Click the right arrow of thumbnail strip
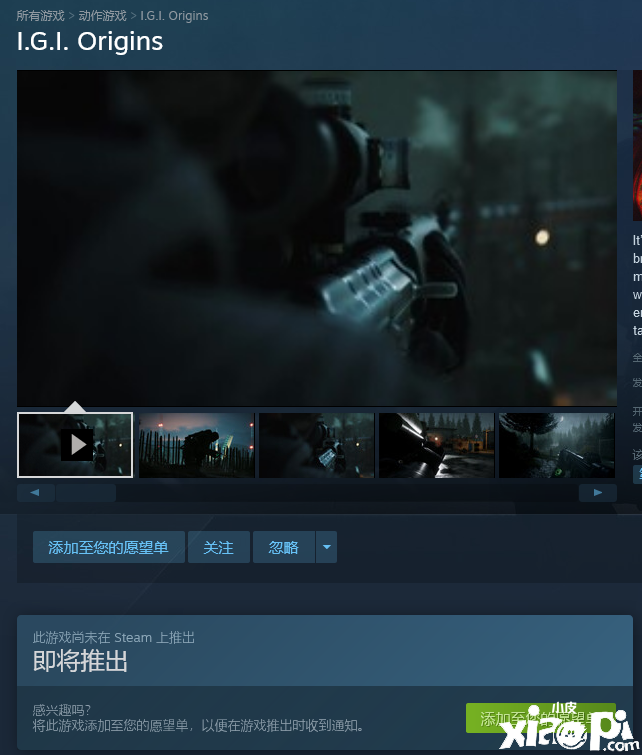Screen dimensions: 642x755 point(598,493)
